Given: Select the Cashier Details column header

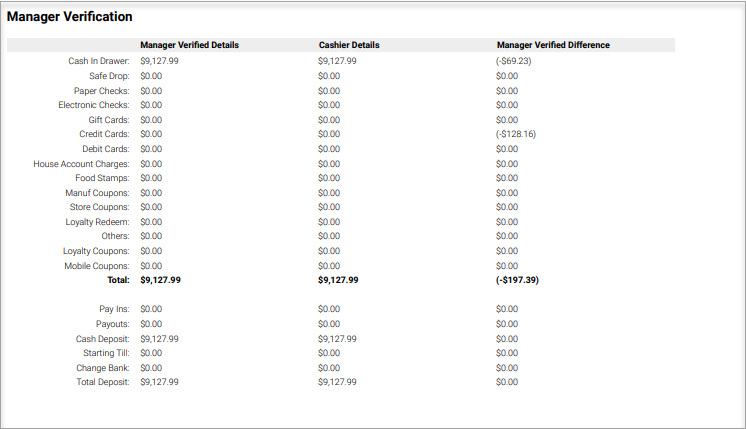Looking at the screenshot, I should (x=348, y=45).
